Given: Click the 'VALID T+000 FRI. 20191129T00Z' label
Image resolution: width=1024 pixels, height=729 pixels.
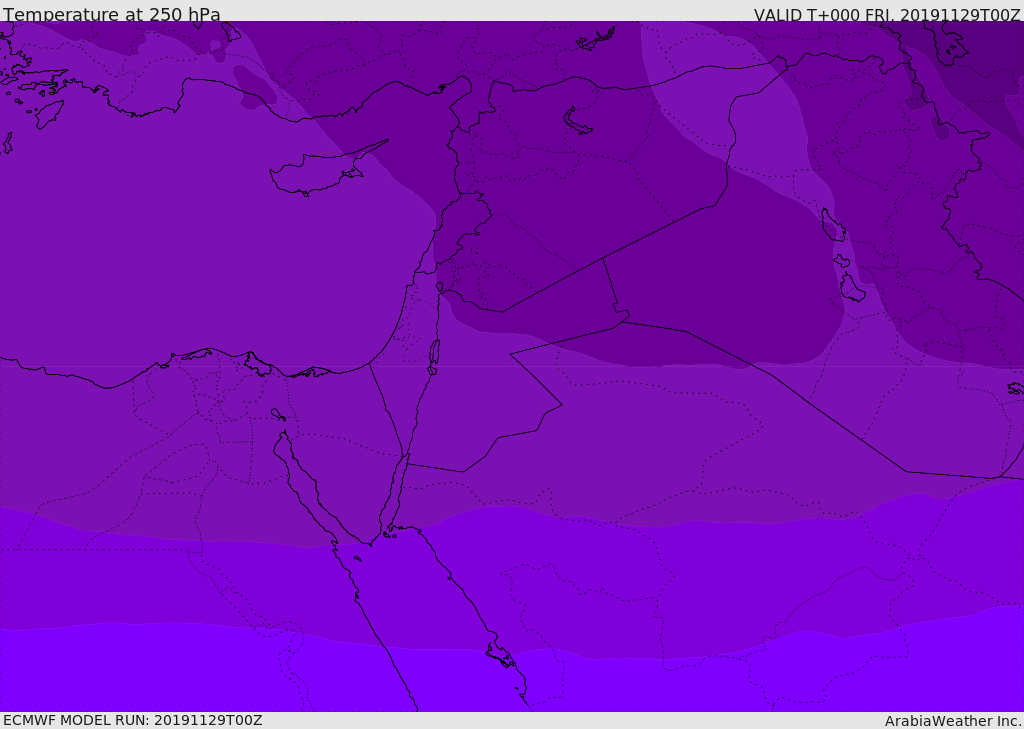Looking at the screenshot, I should [x=887, y=15].
